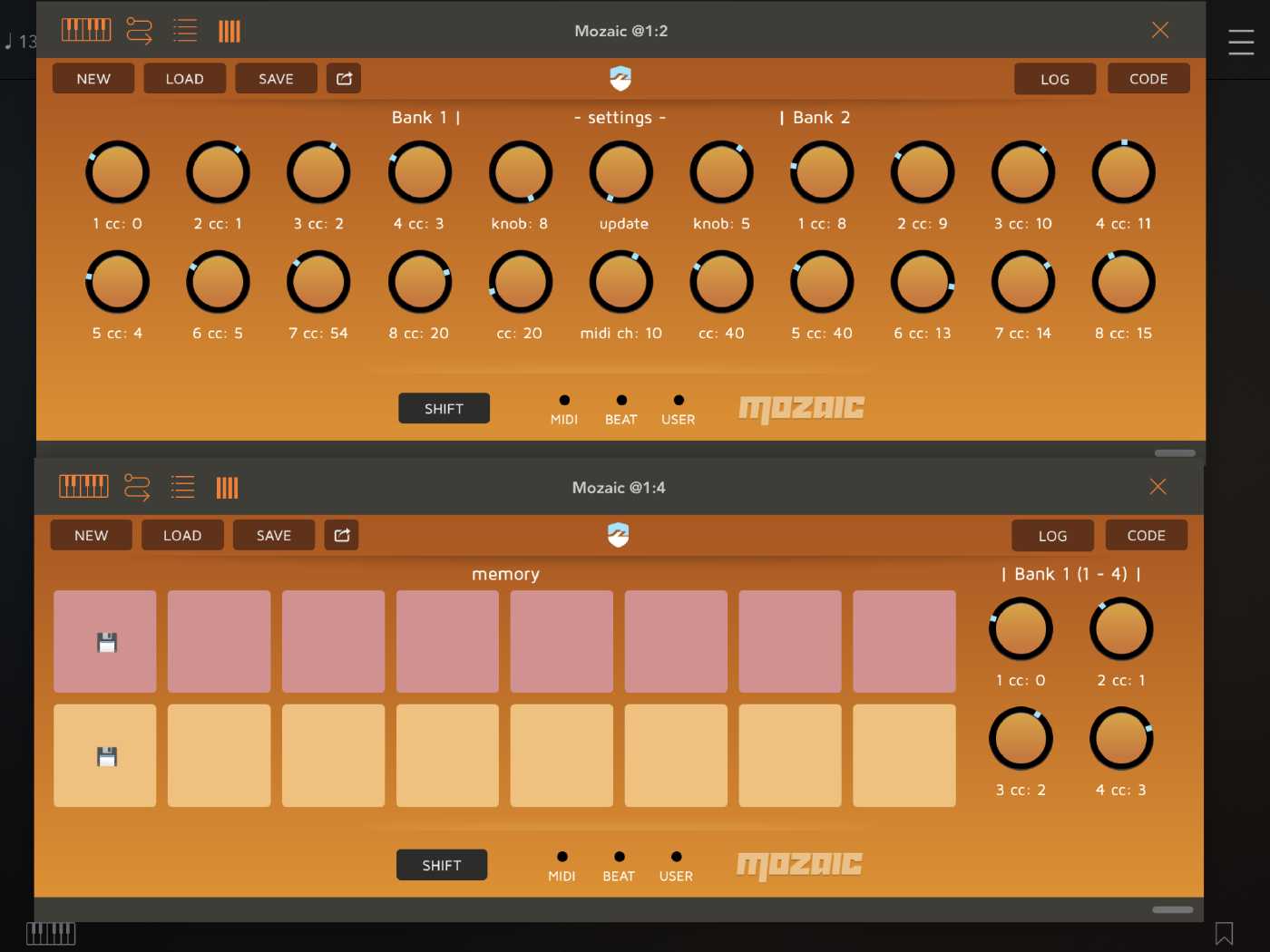Open MIDI routing icon in Mozaic @1:2 window
Viewport: 1270px width, 952px height.
(x=139, y=31)
